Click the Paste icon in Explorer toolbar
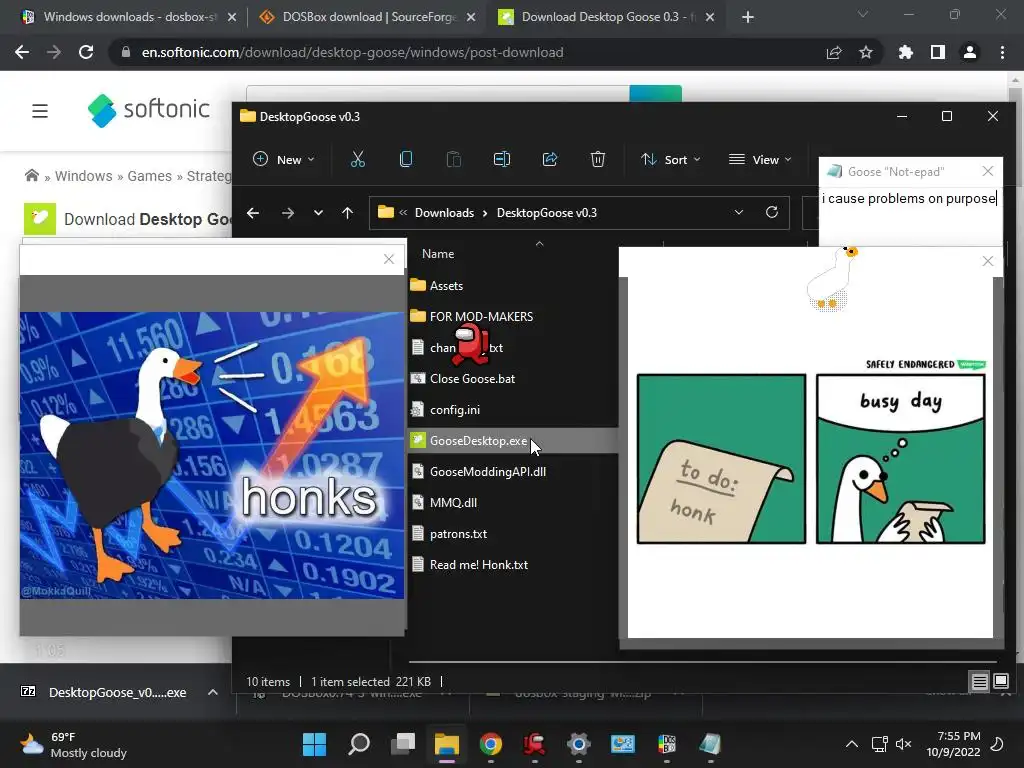The height and width of the screenshot is (768, 1024). pyautogui.click(x=453, y=159)
